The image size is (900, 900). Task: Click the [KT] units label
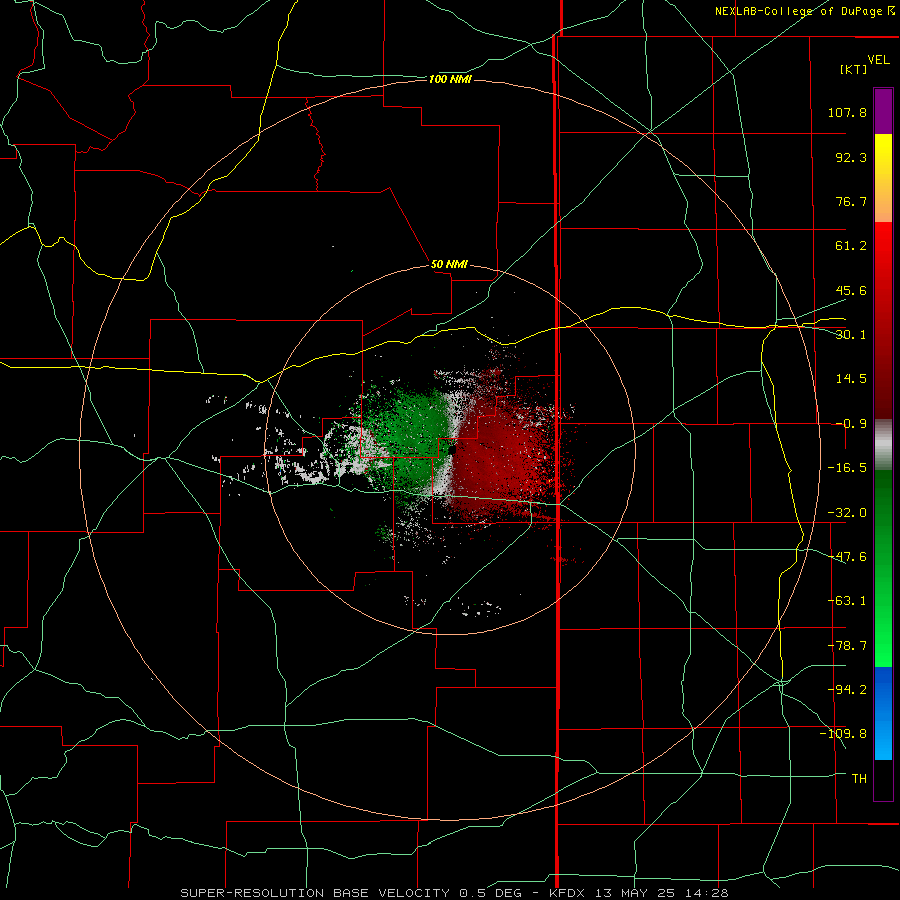pos(854,69)
